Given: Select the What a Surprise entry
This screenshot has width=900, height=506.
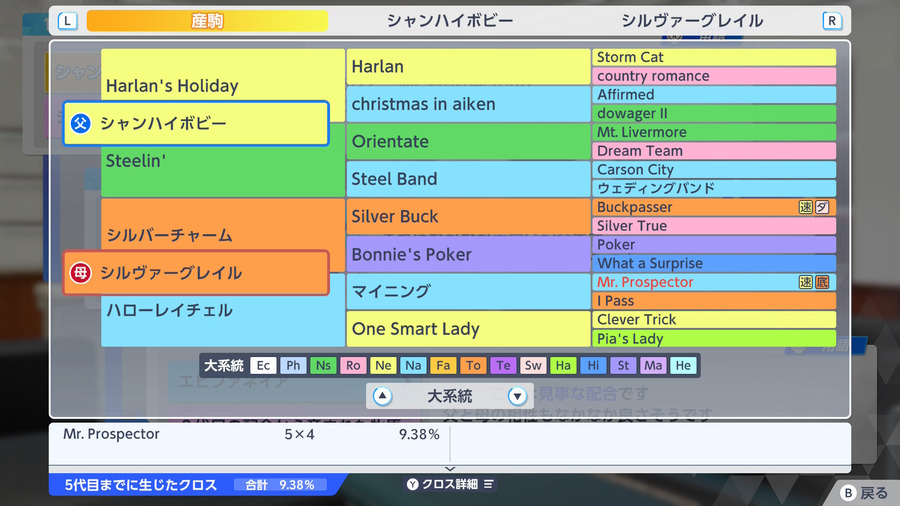Looking at the screenshot, I should [714, 263].
